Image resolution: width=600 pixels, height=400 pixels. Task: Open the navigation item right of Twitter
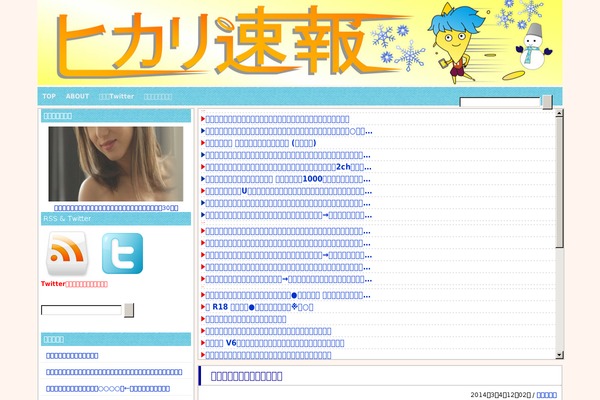pyautogui.click(x=158, y=96)
